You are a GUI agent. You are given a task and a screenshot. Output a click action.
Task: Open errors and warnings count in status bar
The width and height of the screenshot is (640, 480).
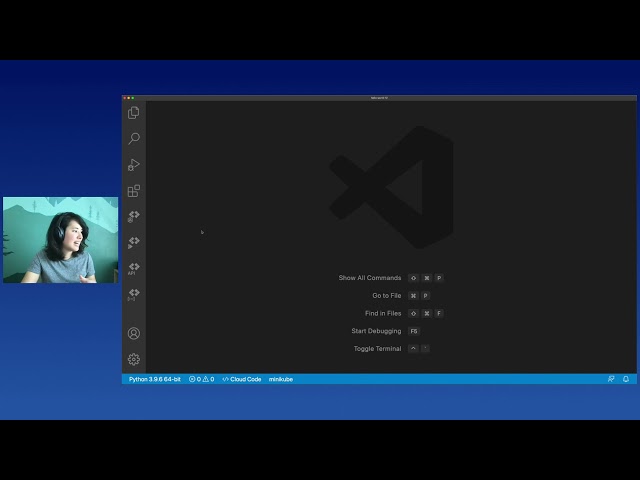click(x=202, y=379)
